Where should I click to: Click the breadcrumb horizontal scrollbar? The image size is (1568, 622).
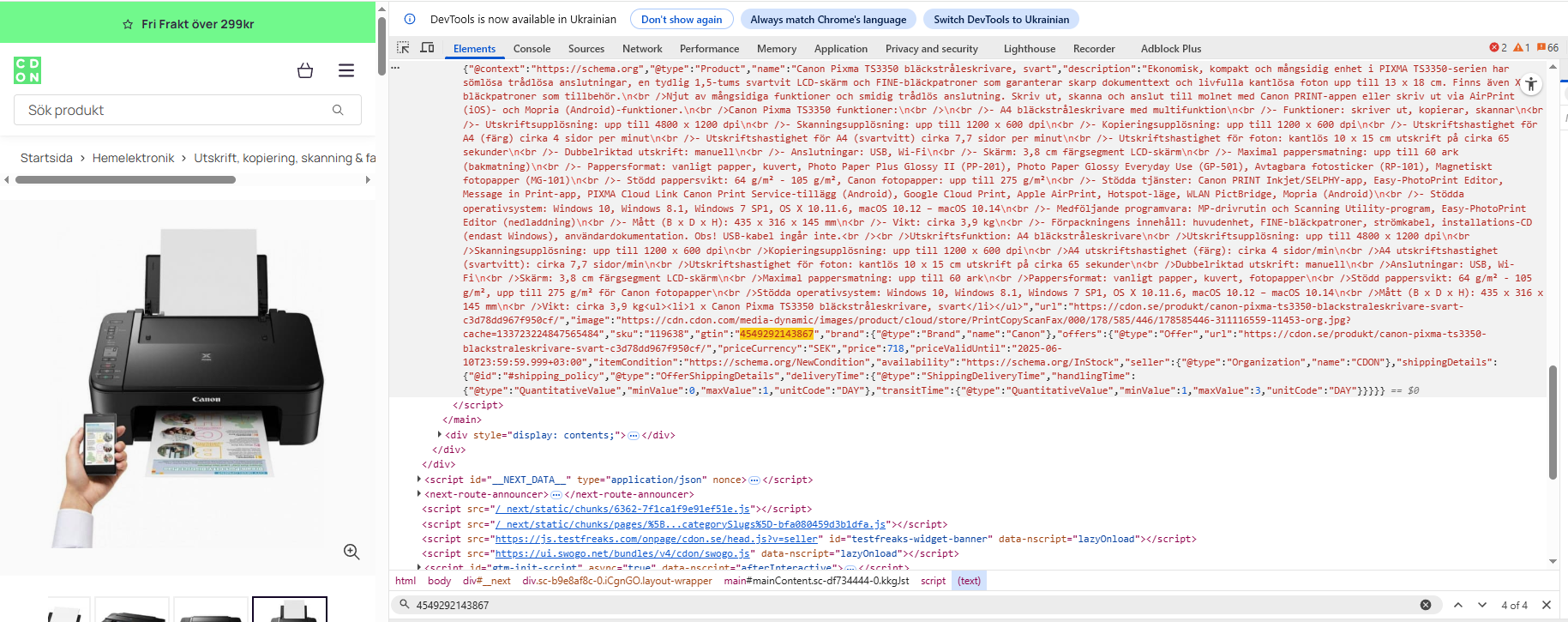tap(125, 179)
